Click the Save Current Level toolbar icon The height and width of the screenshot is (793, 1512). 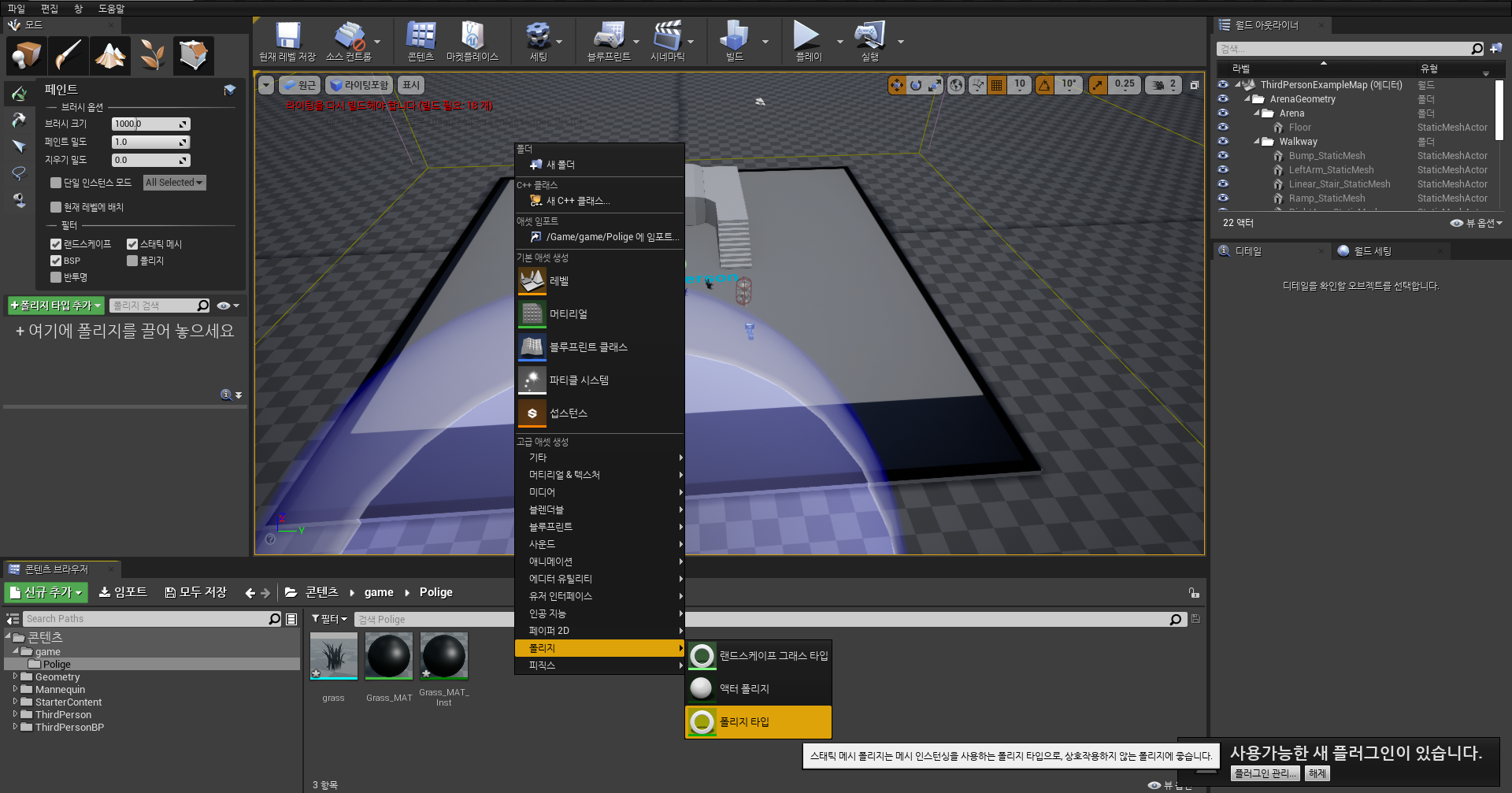pos(287,42)
